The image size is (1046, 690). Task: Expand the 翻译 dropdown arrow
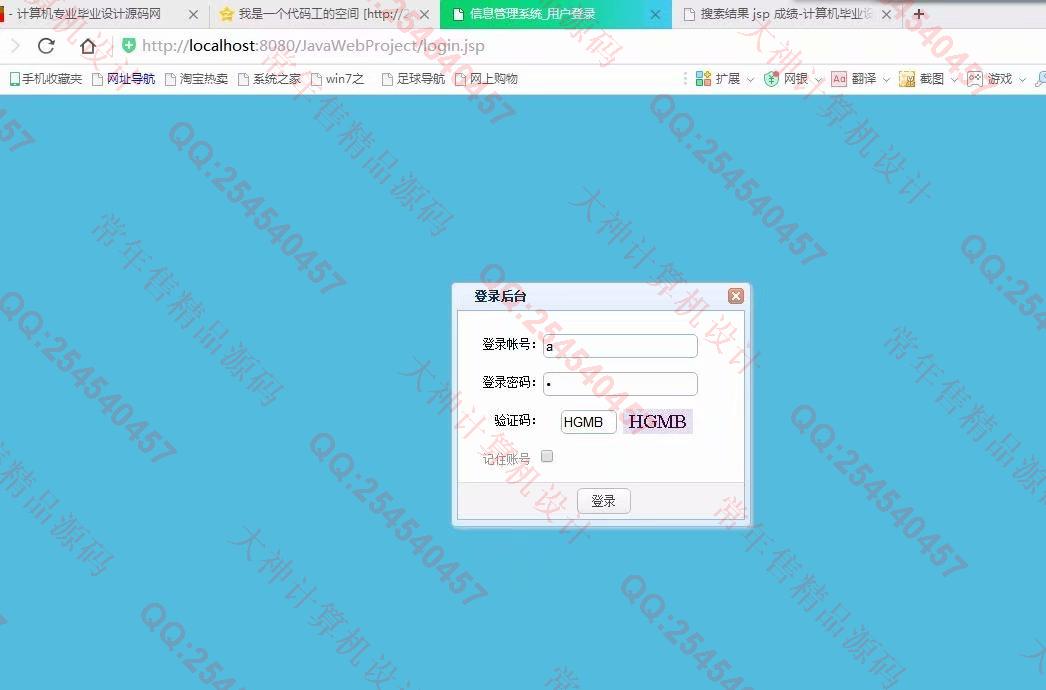[x=886, y=79]
